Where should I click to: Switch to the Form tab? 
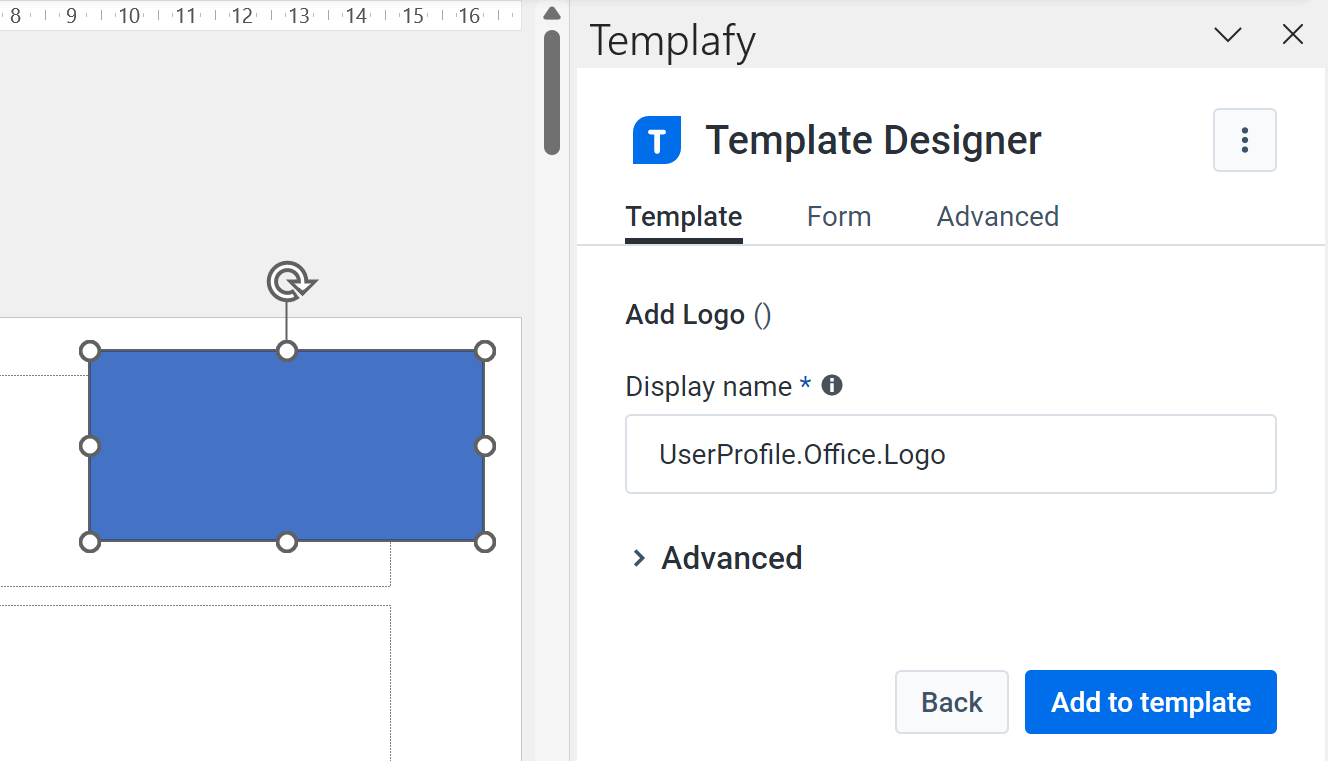click(838, 216)
